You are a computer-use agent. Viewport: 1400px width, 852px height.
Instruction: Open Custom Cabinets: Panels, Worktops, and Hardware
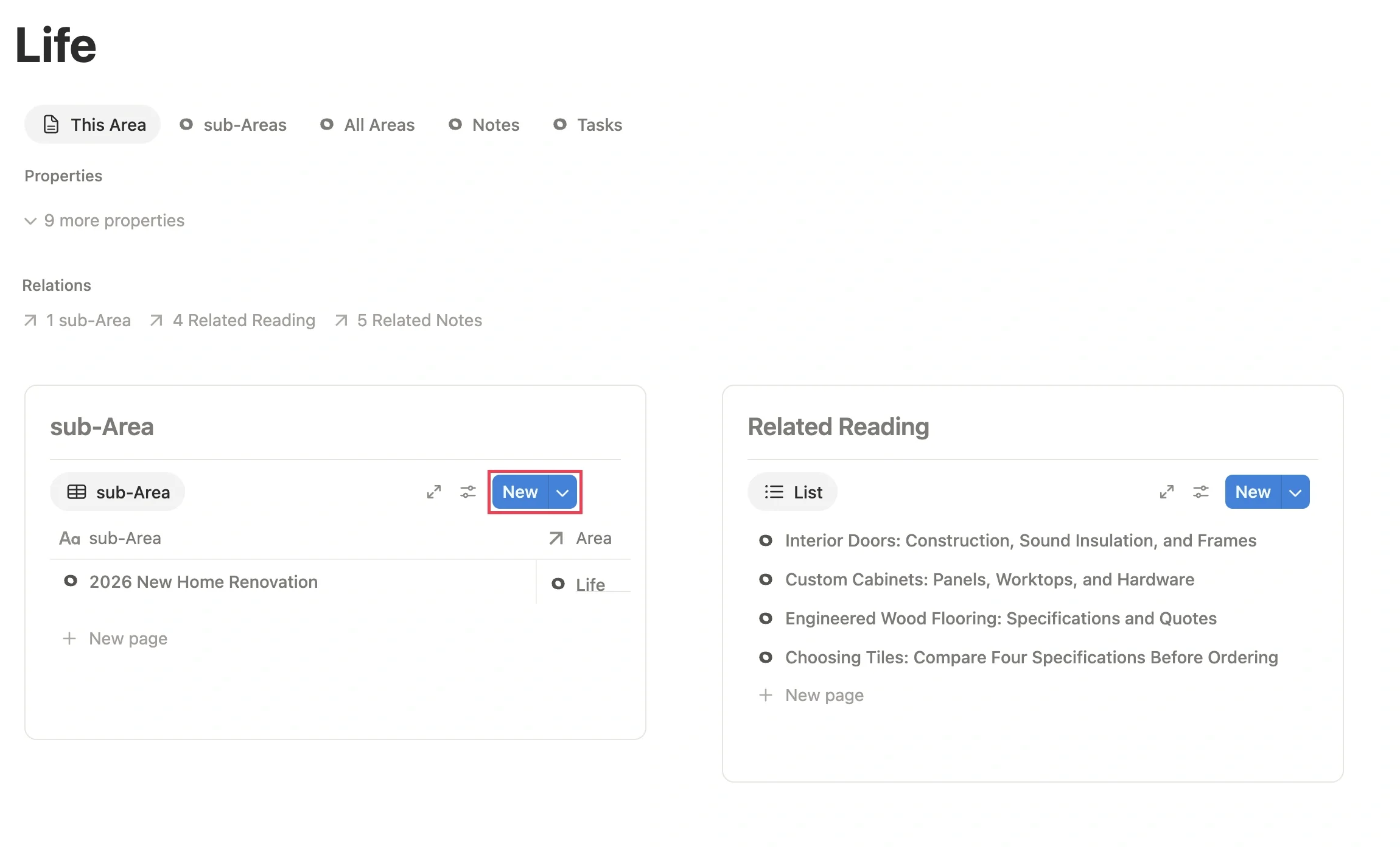coord(990,579)
